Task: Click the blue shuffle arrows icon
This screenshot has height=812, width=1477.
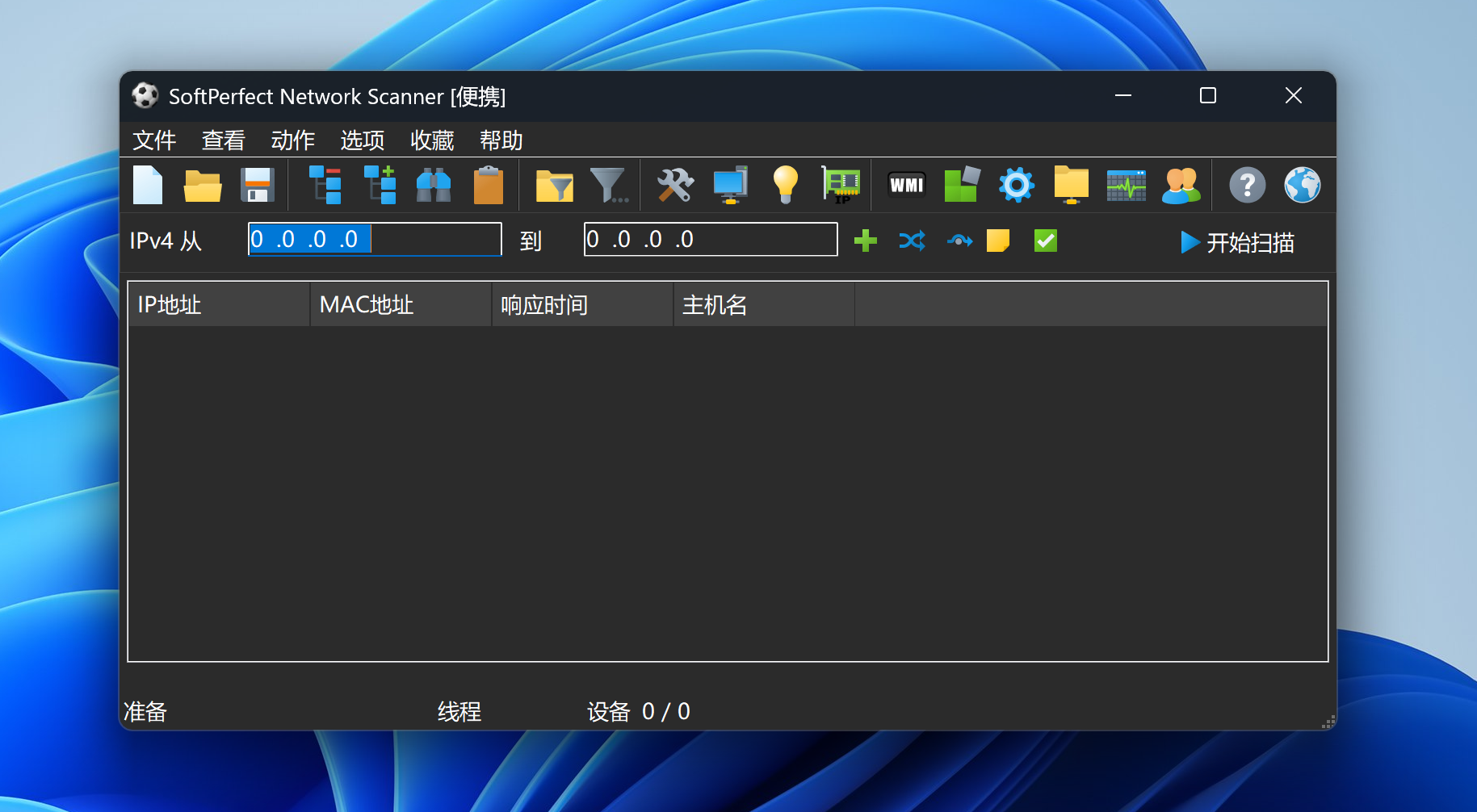Action: click(x=913, y=241)
